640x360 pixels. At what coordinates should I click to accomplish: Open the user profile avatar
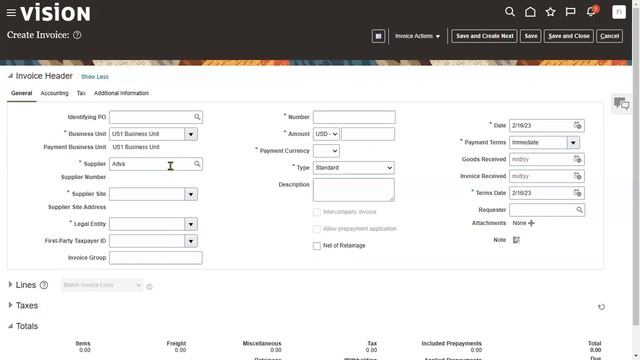point(619,12)
